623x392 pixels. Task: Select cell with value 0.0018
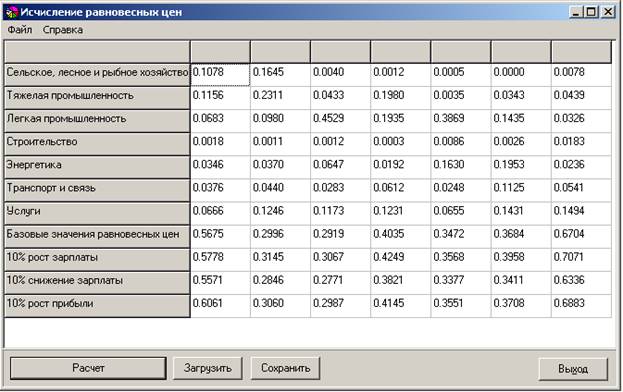click(221, 144)
